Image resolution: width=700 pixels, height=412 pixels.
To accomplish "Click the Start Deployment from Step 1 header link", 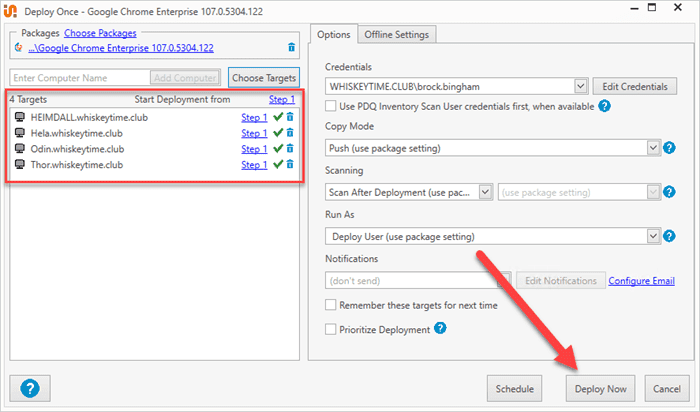I will coord(282,99).
